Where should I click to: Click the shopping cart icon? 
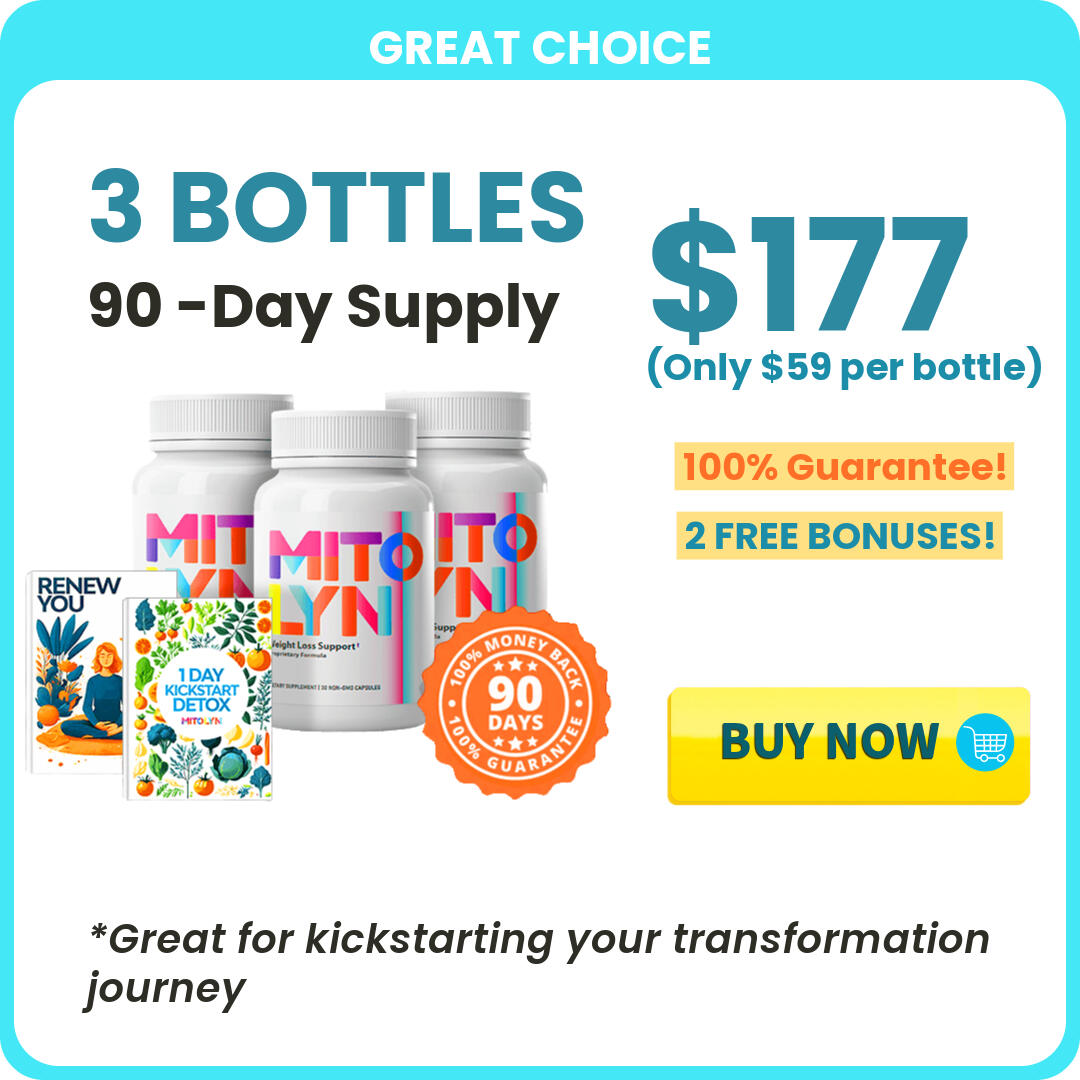985,742
